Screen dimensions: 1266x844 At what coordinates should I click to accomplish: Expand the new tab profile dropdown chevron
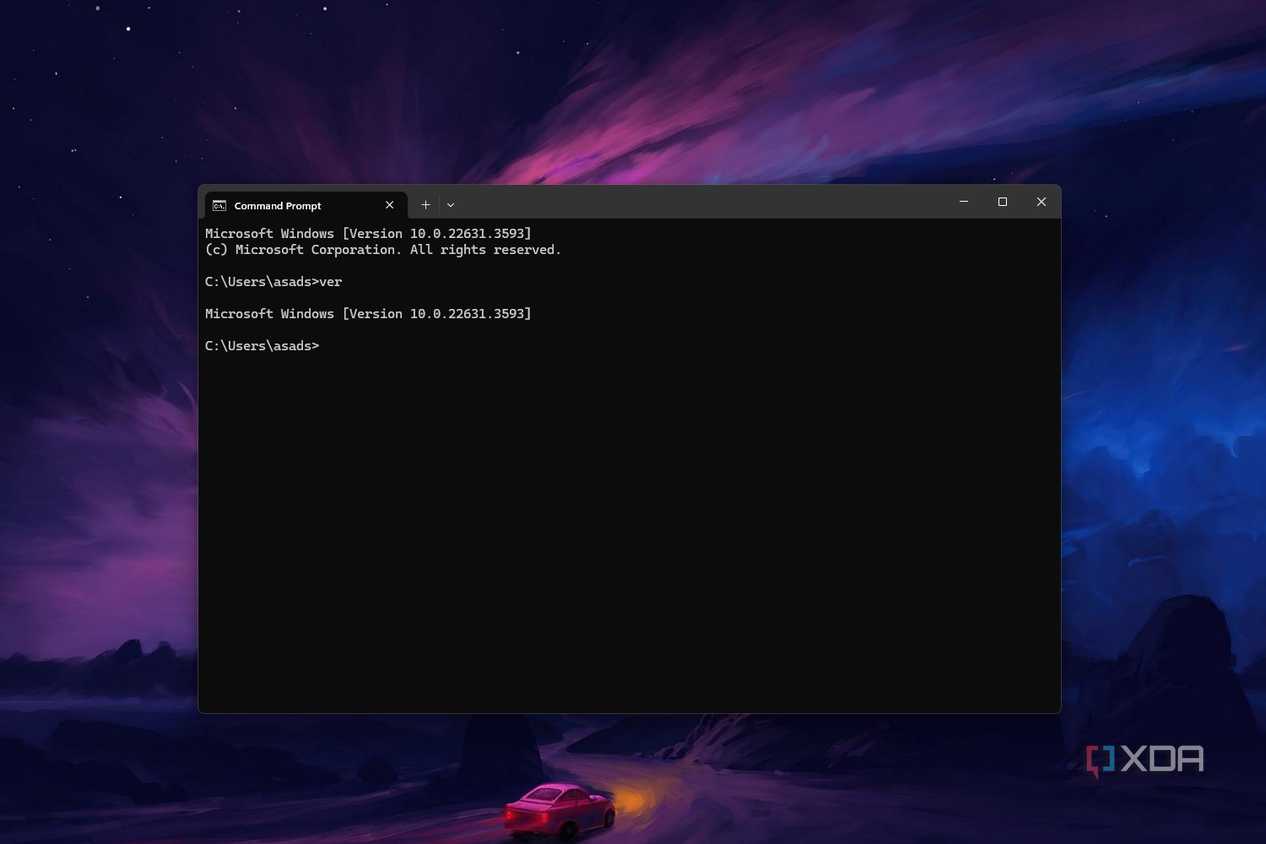451,205
